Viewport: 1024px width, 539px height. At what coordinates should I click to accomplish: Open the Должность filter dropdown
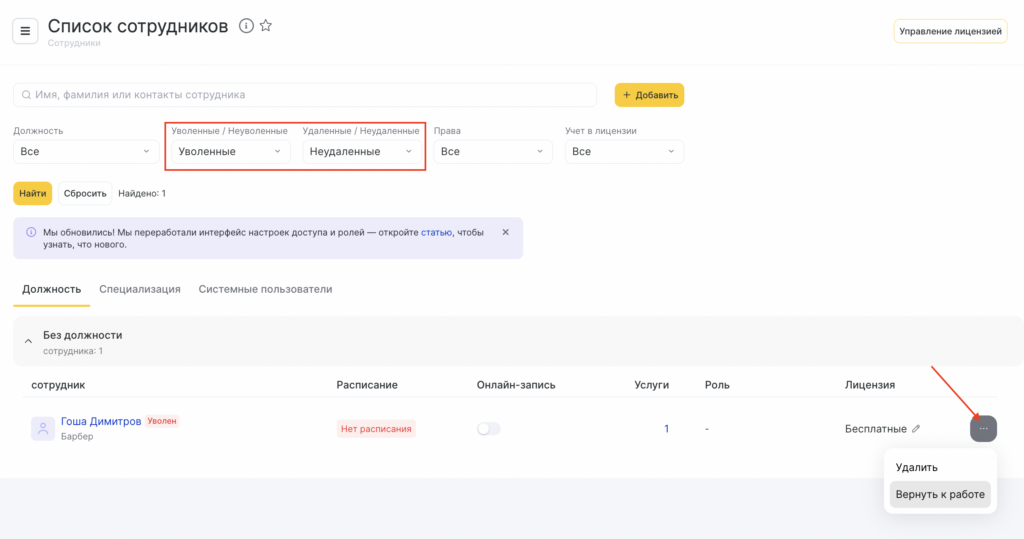click(83, 151)
